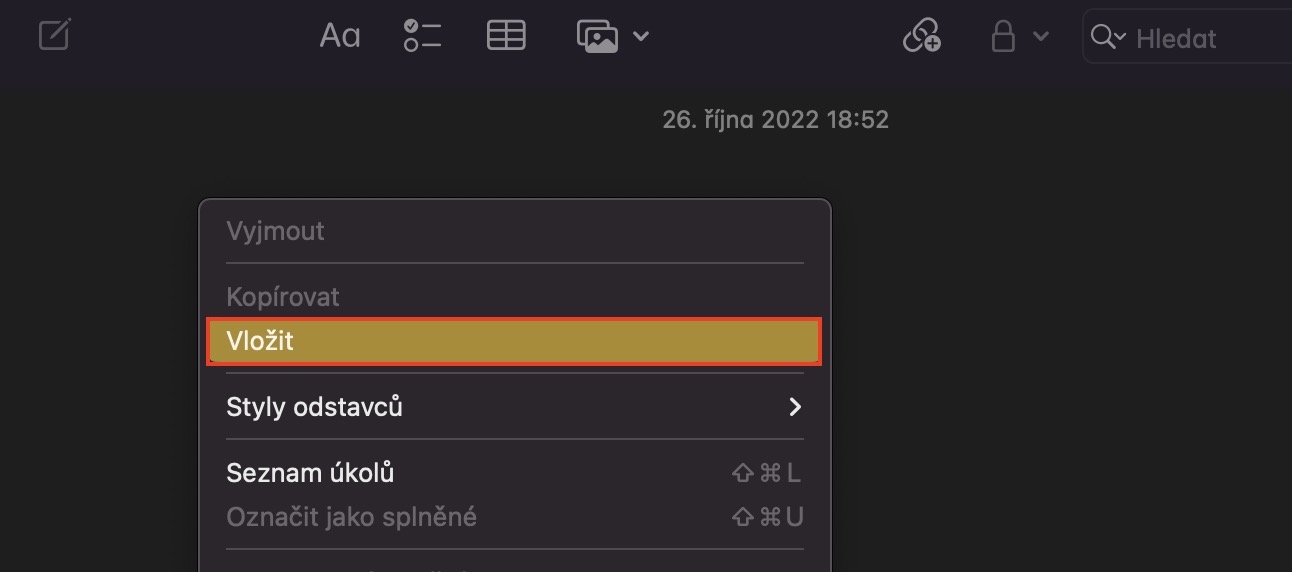Toggle Seznam úkolů checklist menu item

coord(310,473)
